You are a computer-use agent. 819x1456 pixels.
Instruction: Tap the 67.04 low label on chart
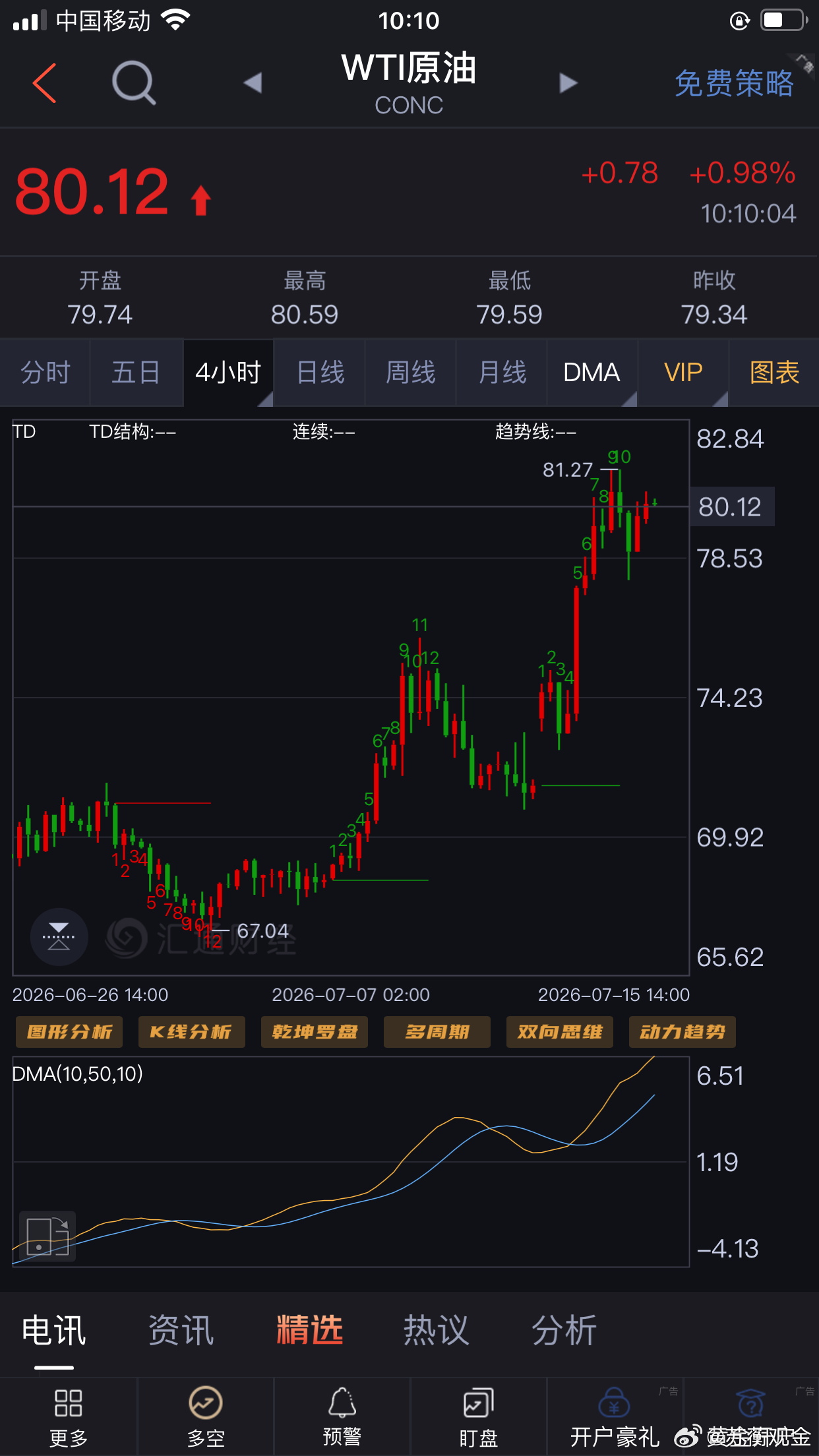[x=262, y=931]
